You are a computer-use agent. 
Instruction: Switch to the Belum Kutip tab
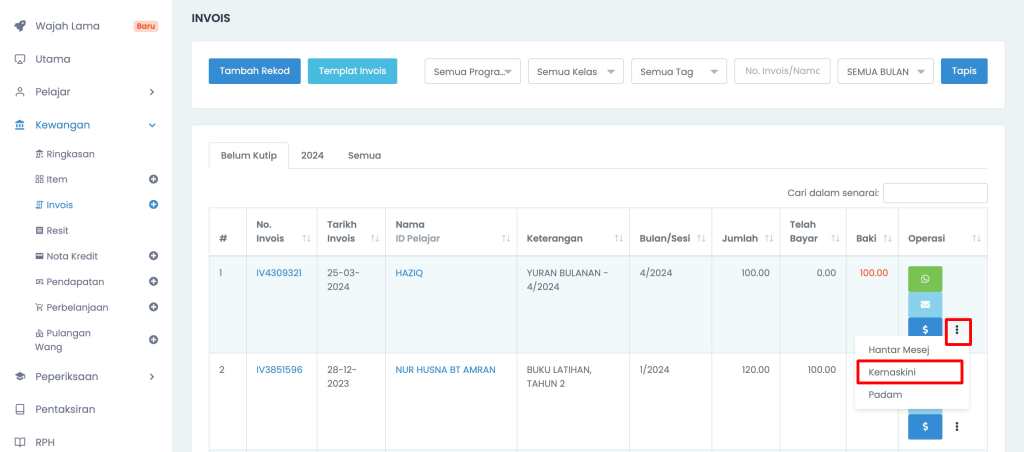249,155
